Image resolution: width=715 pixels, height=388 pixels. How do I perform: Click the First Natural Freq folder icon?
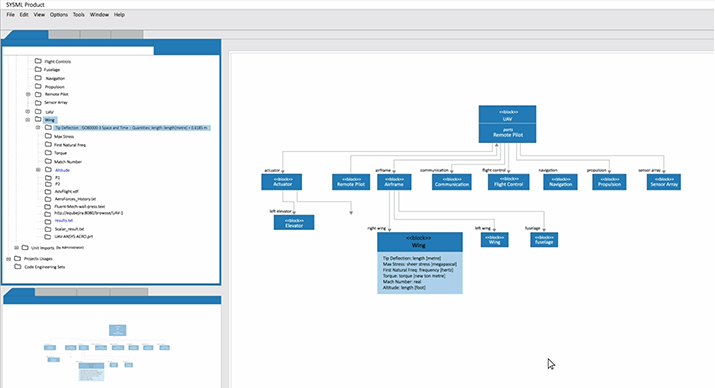tap(48, 145)
